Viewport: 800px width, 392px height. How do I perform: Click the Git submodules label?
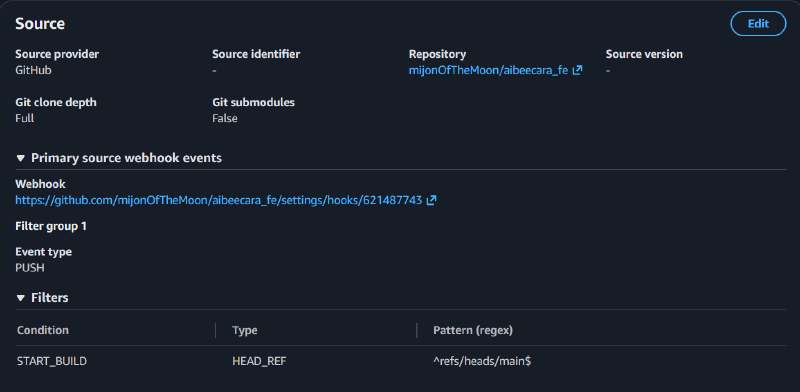coord(254,102)
